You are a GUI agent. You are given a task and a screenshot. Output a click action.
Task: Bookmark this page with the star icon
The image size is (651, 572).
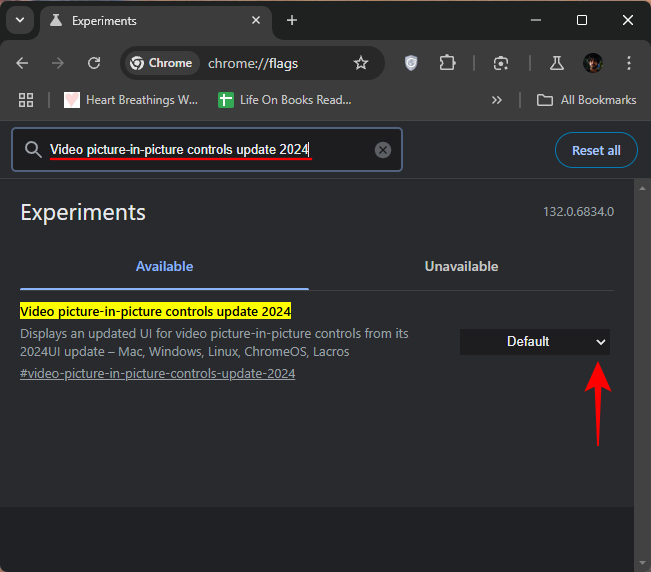tap(361, 63)
